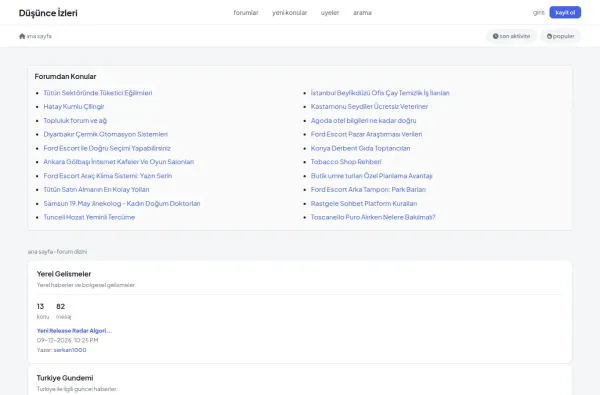The image size is (600, 395).
Task: Open 'Ankara Gölbaşı İnternet Kafeler Ve Oyun Salonları'
Action: 119,162
